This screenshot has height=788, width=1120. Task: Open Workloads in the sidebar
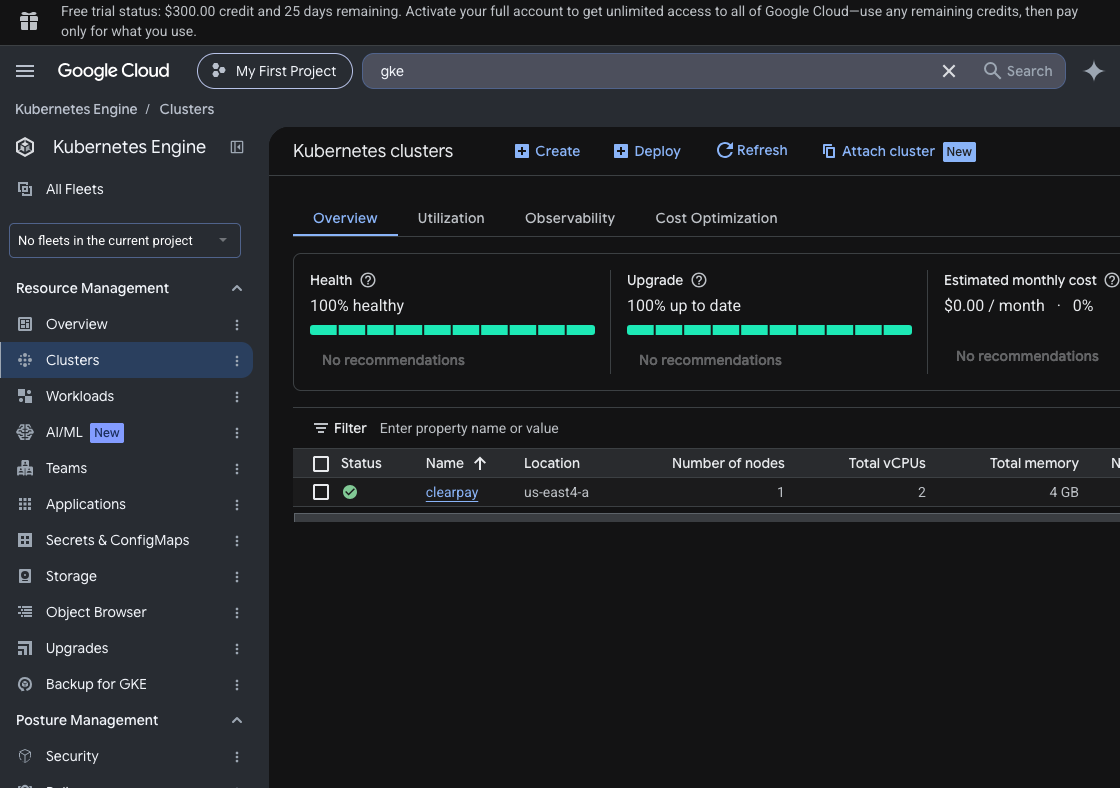pos(79,396)
